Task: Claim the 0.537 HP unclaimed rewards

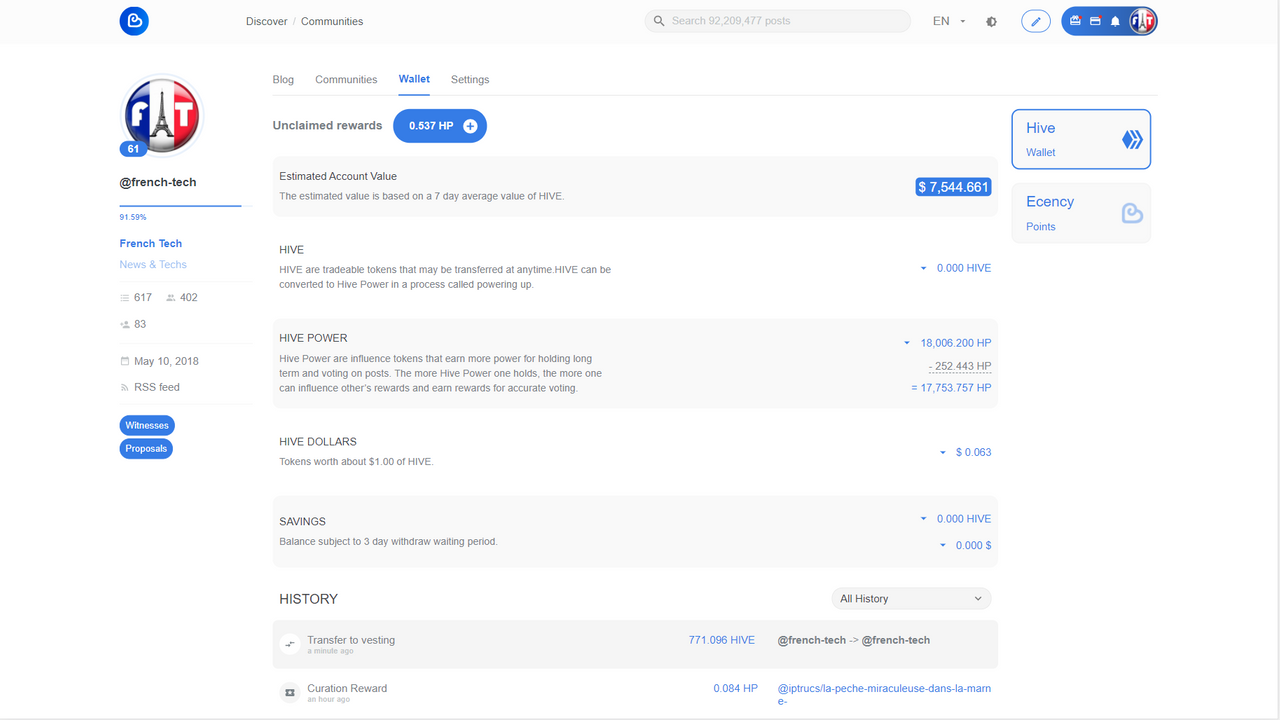Action: (x=440, y=126)
